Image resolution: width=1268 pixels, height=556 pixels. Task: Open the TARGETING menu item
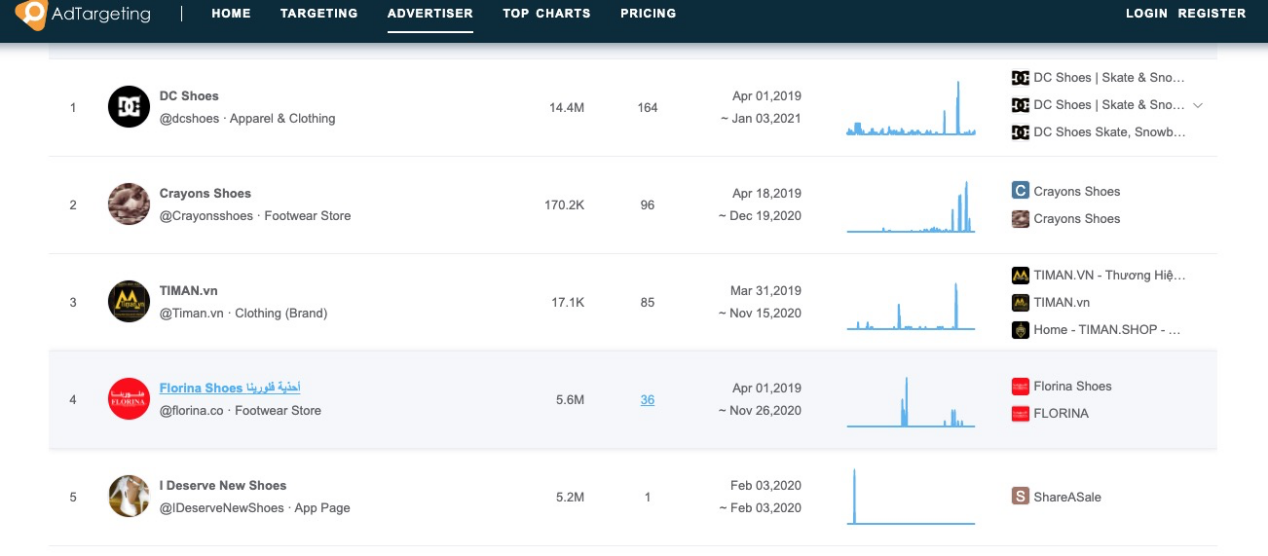(x=319, y=14)
